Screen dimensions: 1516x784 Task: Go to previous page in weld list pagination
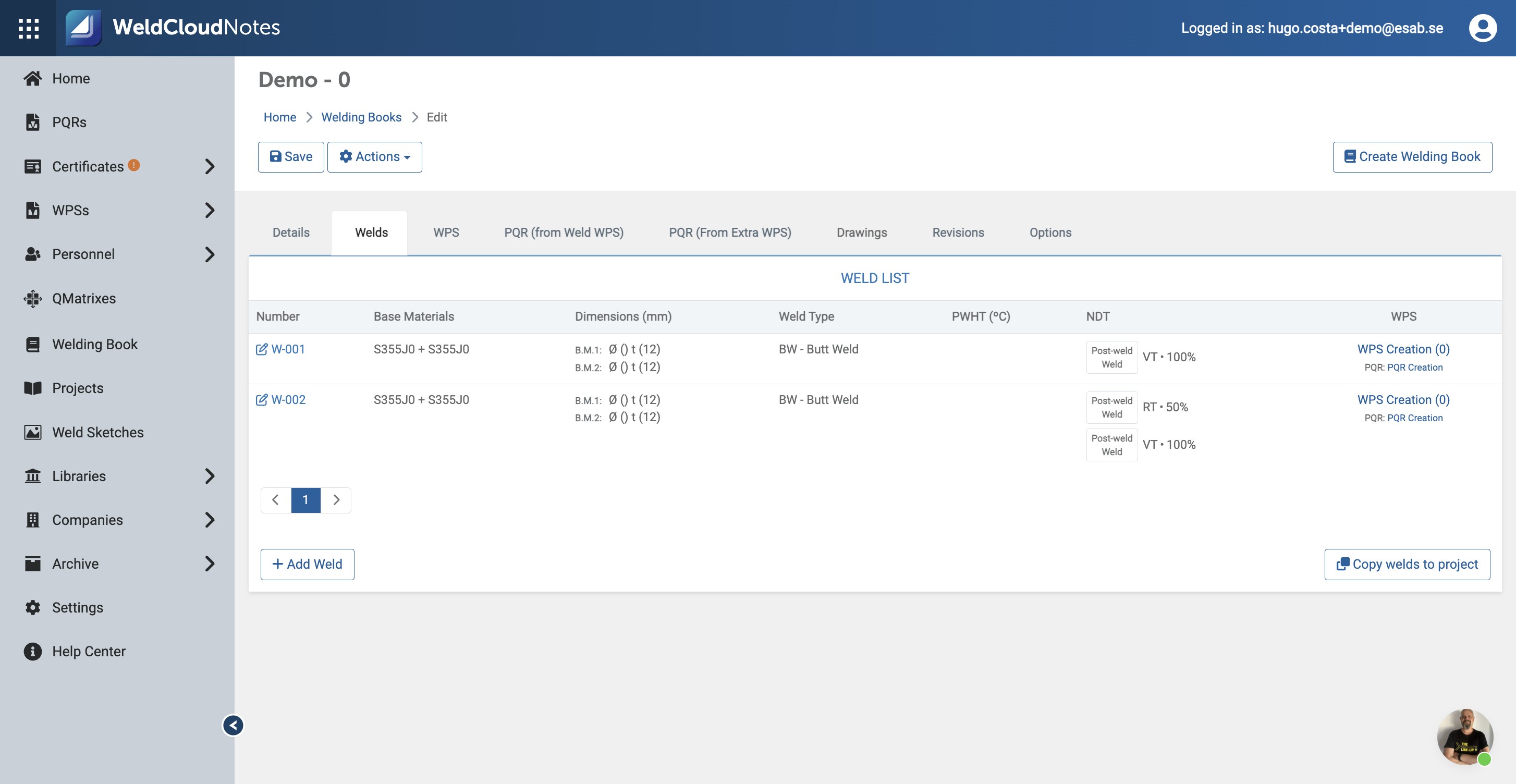275,500
